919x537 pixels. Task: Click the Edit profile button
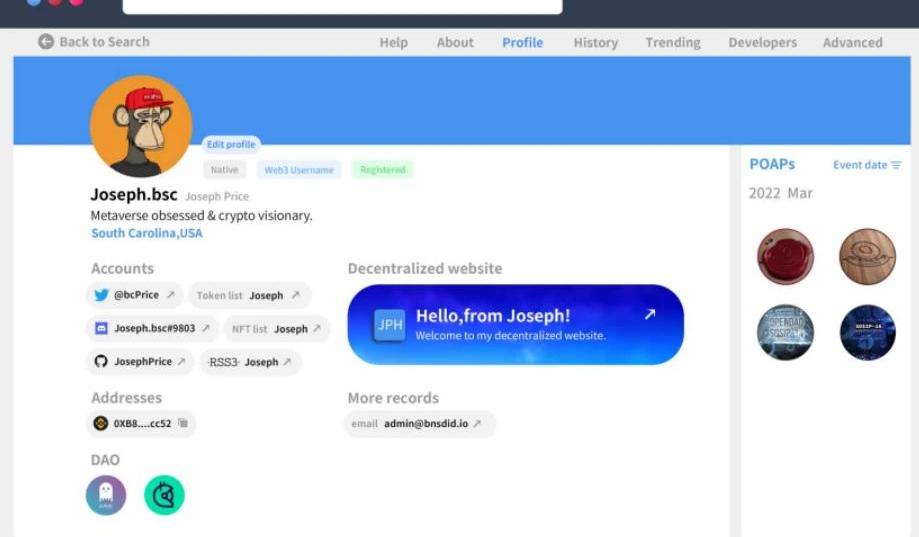click(231, 144)
